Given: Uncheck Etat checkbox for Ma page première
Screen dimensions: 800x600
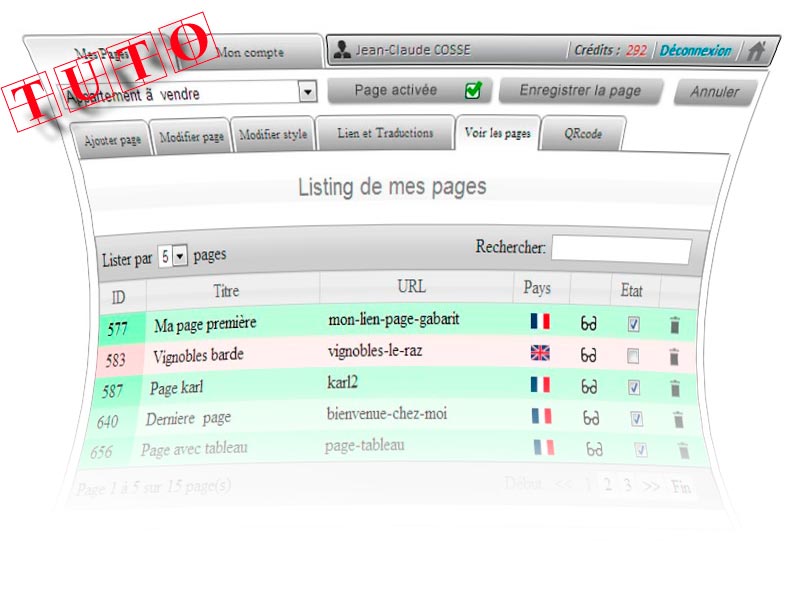Looking at the screenshot, I should click(633, 324).
